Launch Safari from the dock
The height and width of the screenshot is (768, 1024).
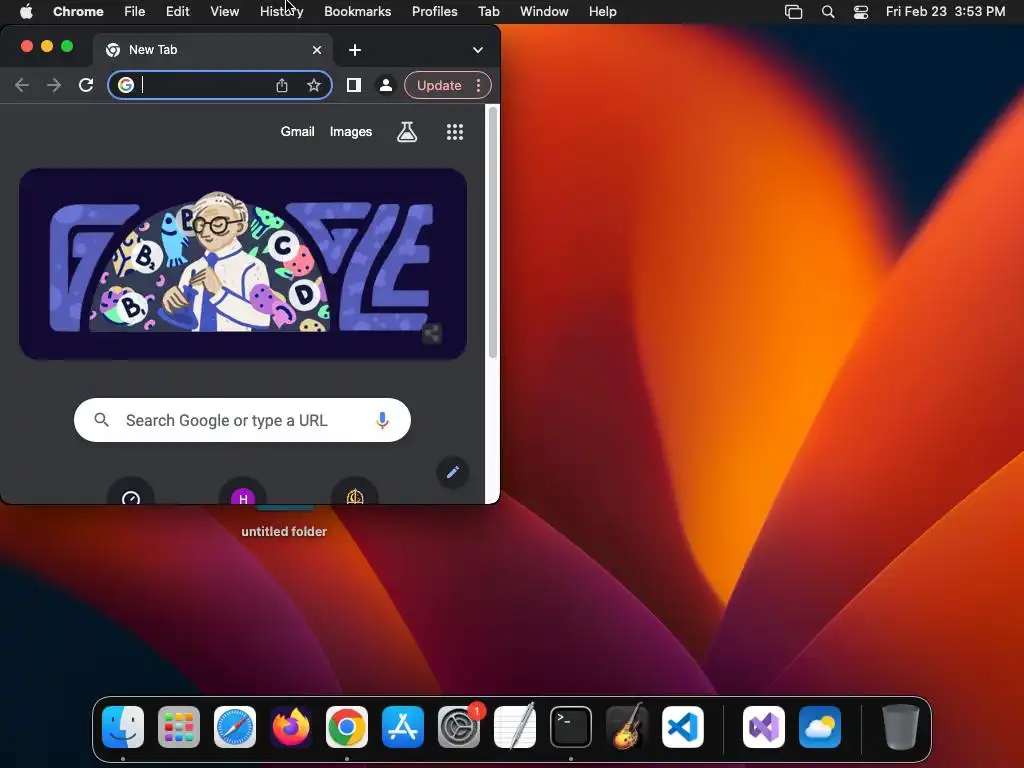coord(235,727)
